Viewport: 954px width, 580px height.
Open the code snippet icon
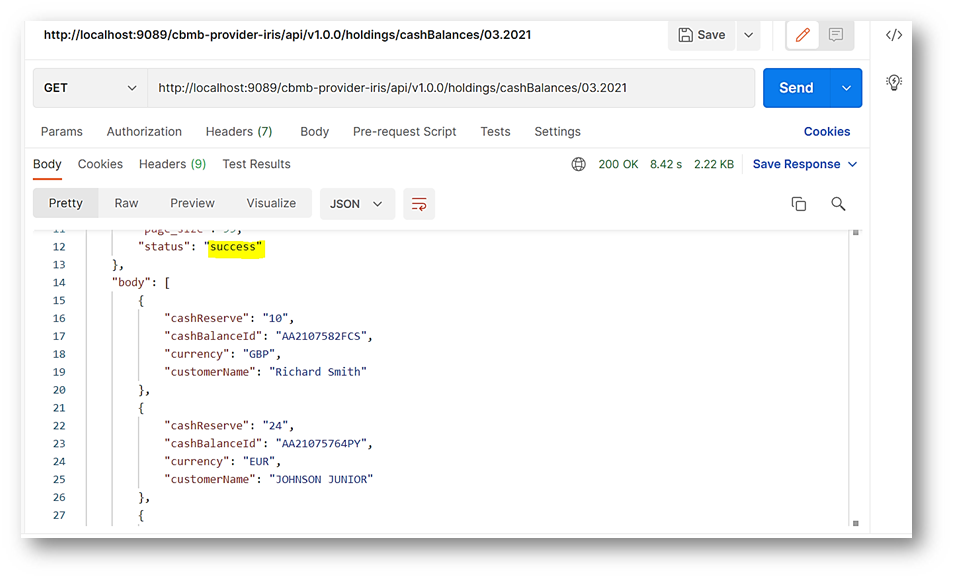click(x=894, y=35)
